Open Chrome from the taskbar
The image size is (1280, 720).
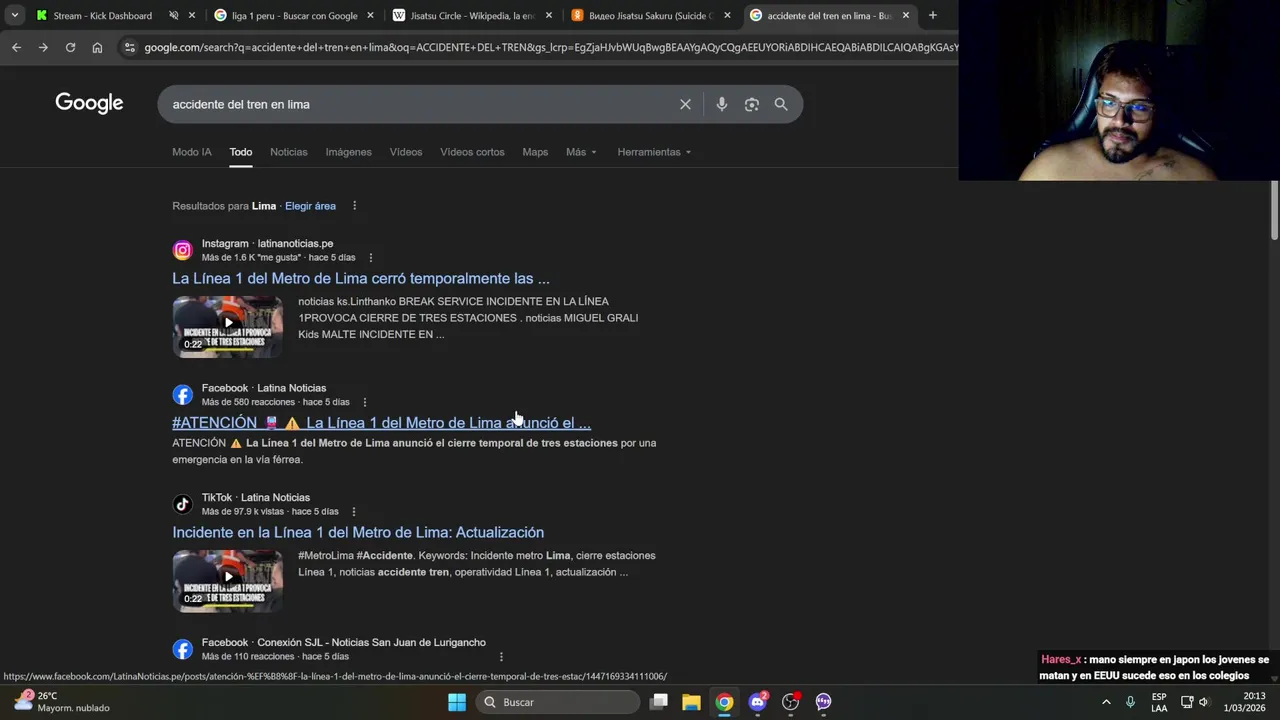coord(724,702)
